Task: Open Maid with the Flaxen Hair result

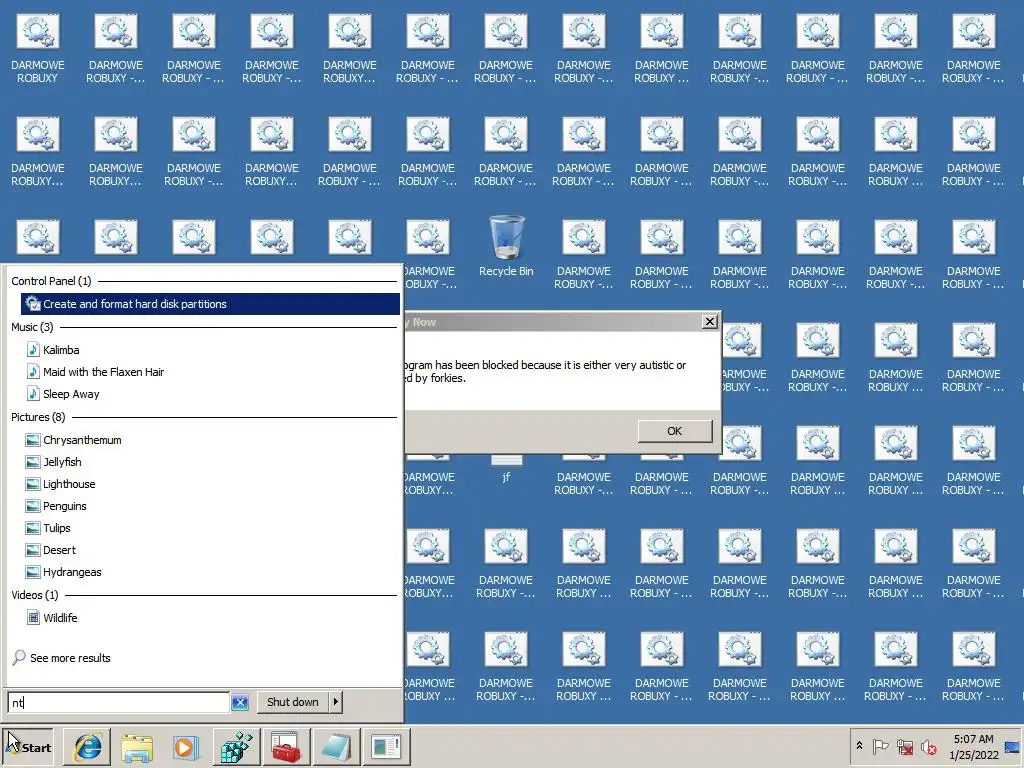Action: [x=103, y=372]
